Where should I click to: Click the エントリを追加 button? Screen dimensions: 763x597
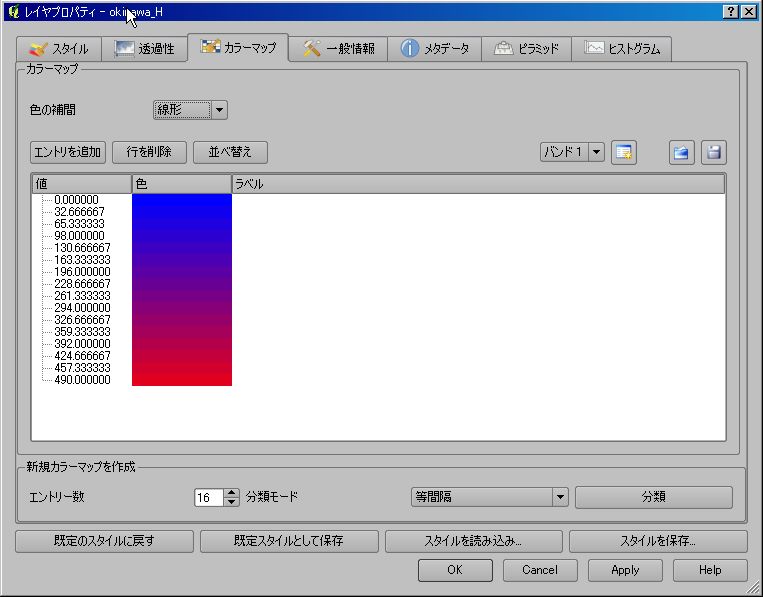[68, 152]
